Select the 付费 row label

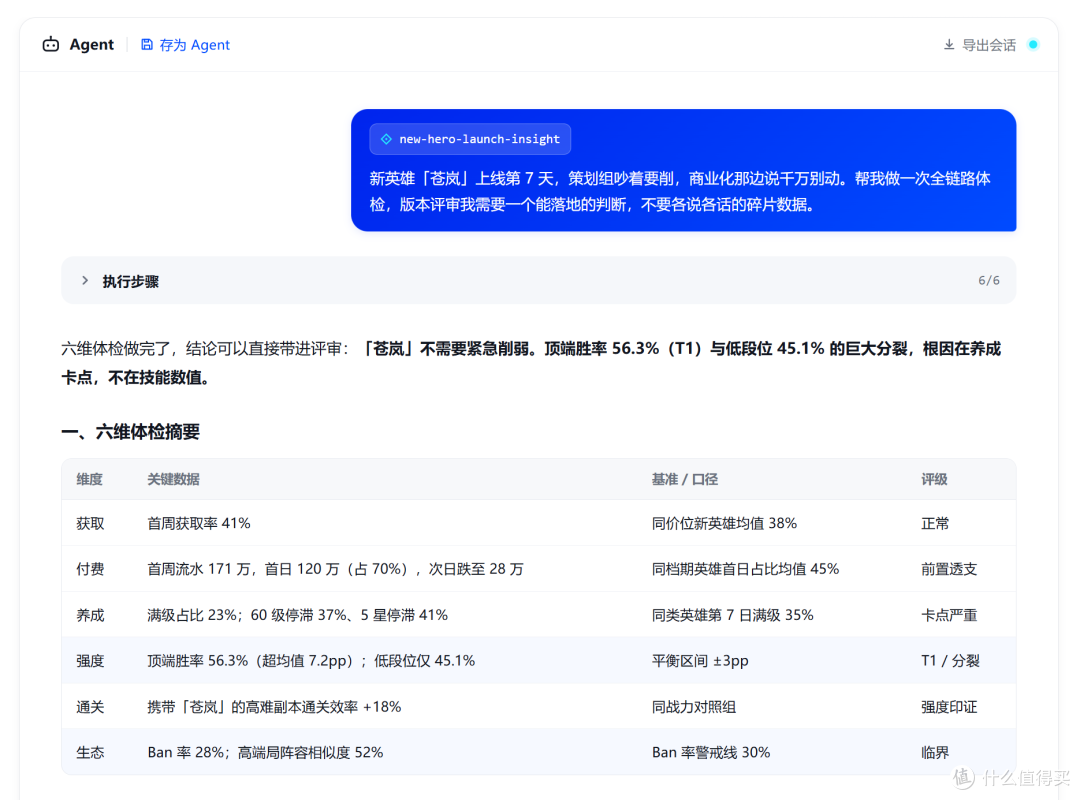tap(90, 569)
